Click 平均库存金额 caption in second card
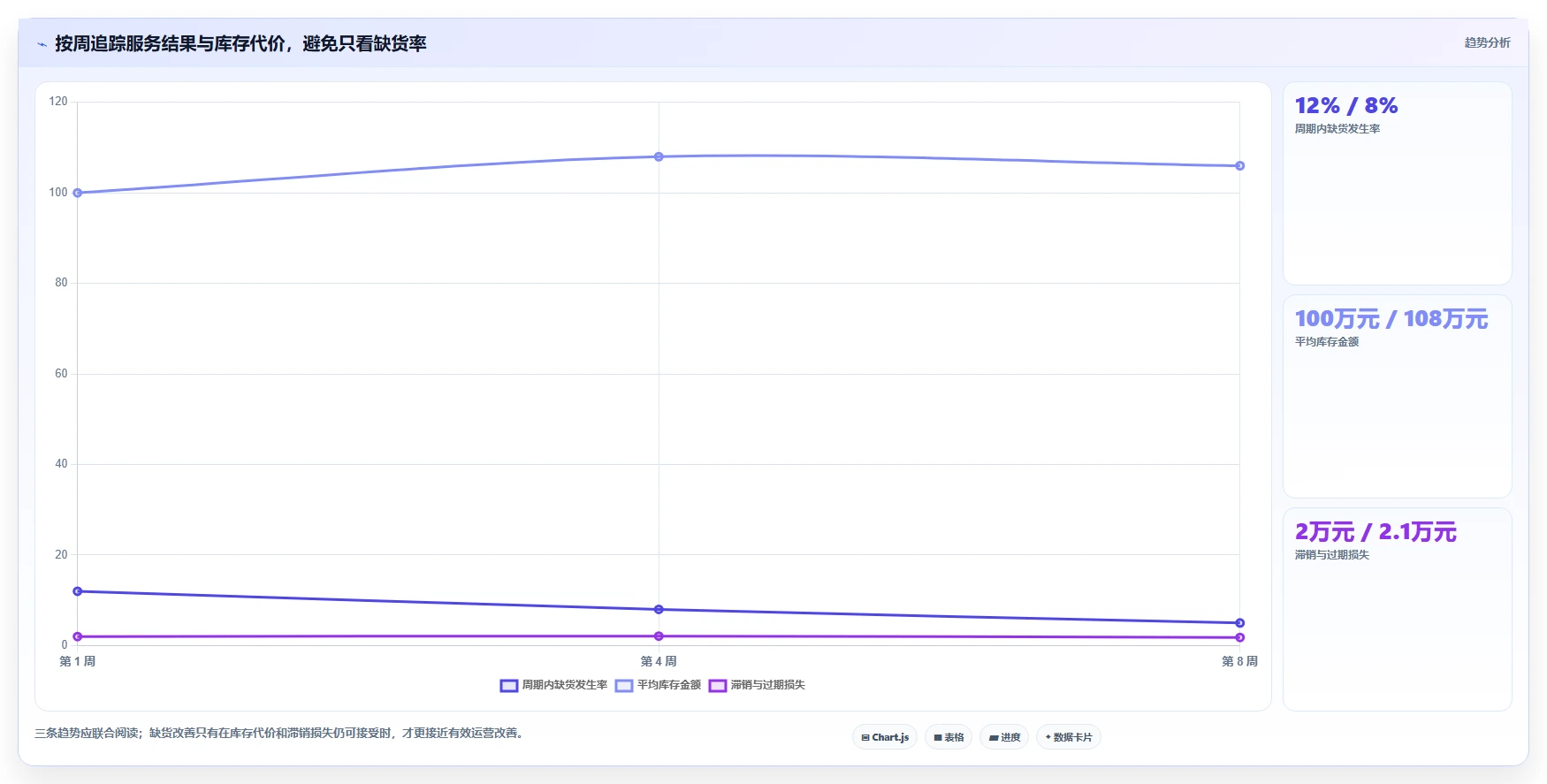 click(1327, 342)
